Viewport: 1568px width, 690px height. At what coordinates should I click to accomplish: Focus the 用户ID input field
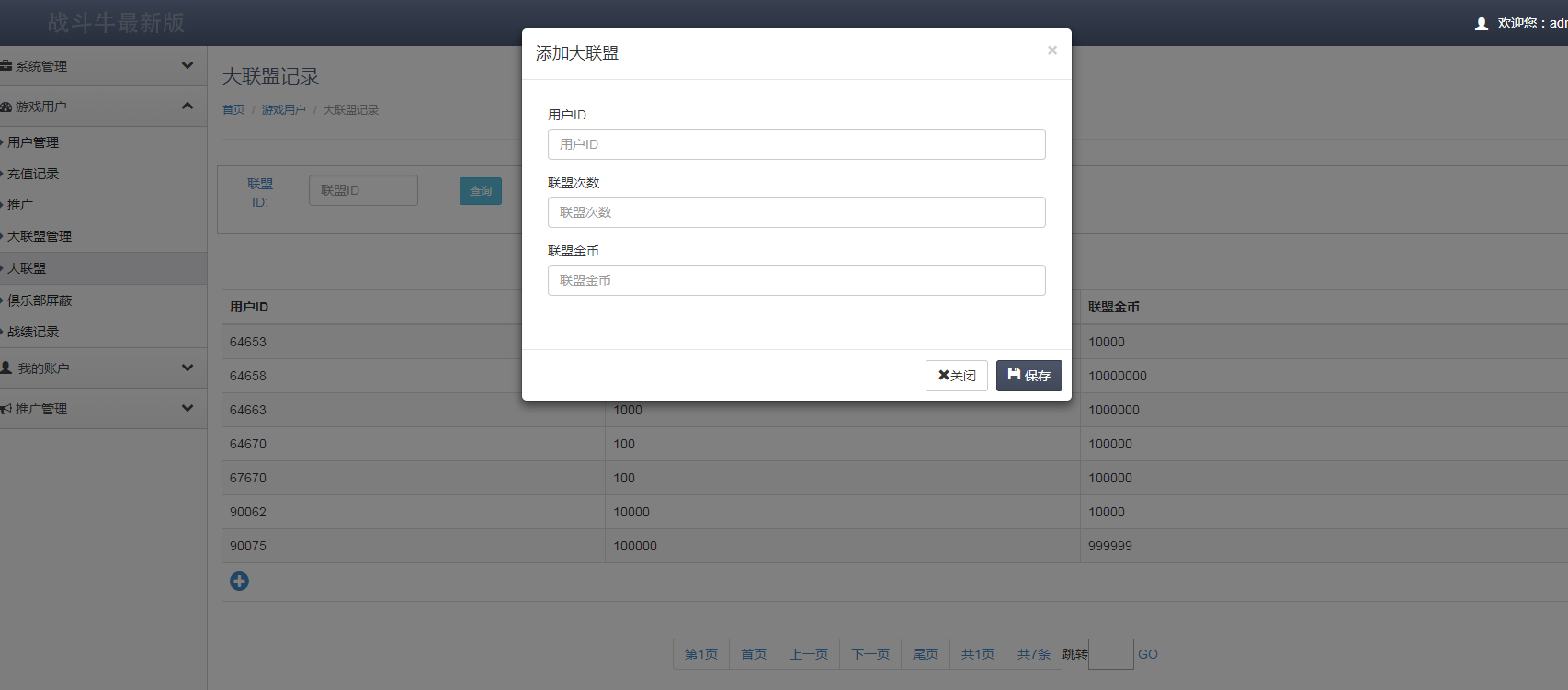(x=796, y=144)
